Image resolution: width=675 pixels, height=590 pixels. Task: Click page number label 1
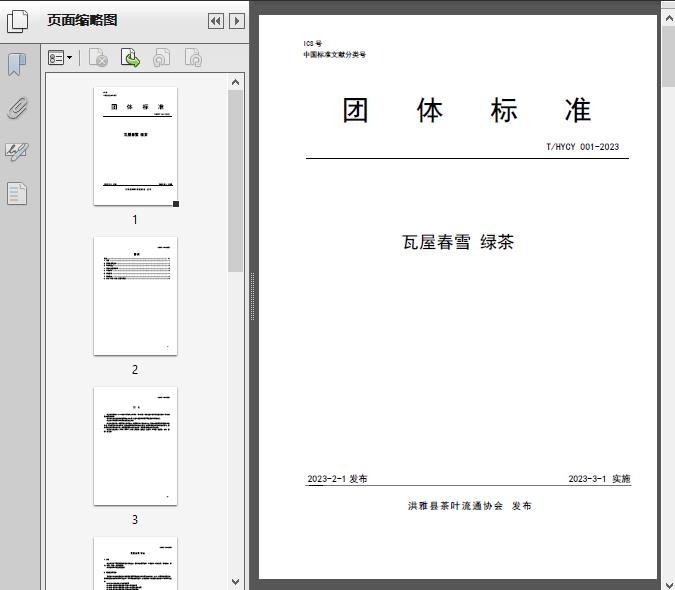pos(135,220)
